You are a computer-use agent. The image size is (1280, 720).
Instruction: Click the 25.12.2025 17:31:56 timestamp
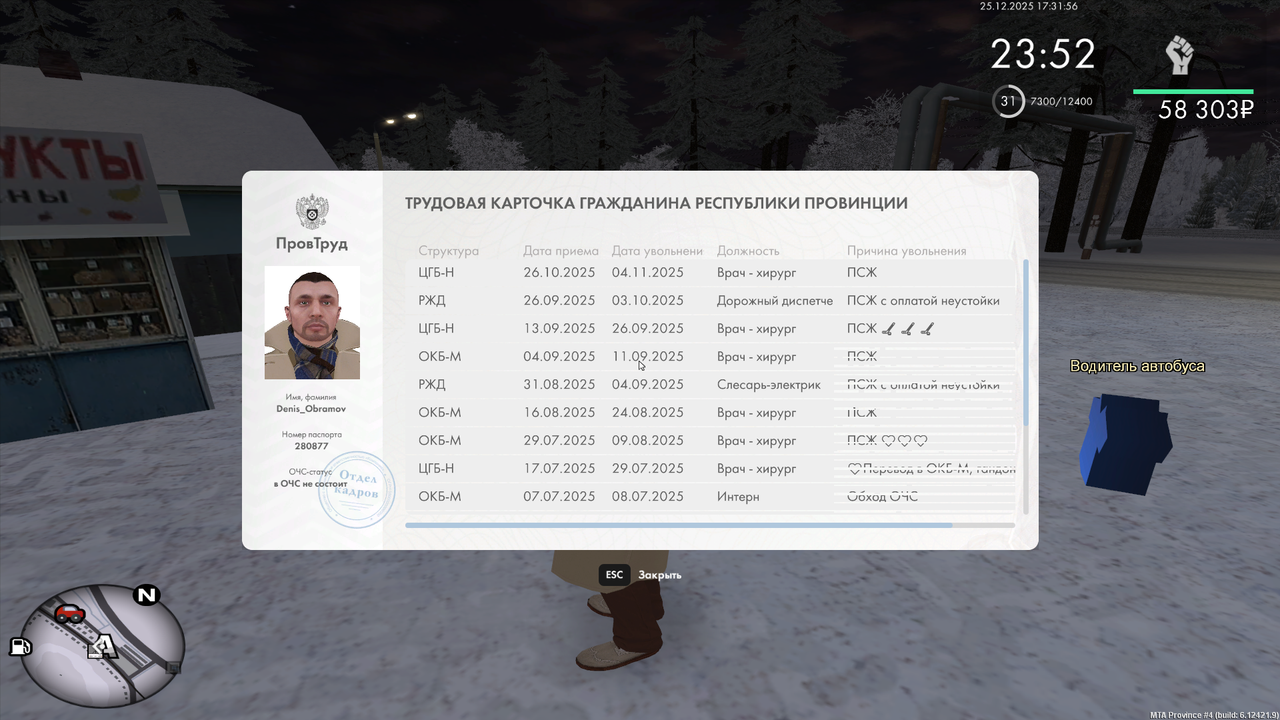(x=1029, y=6)
